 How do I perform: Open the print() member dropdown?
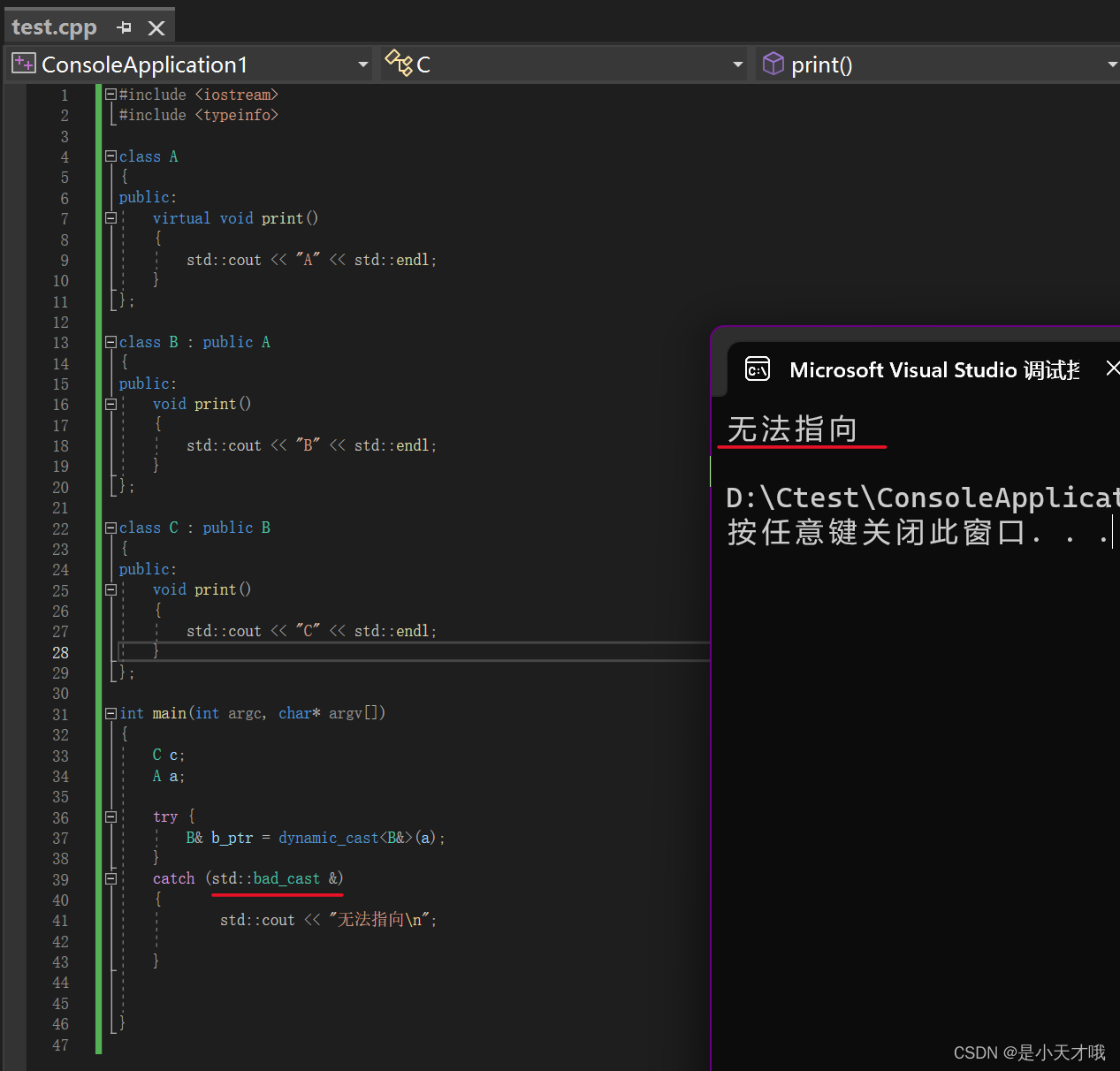[1113, 64]
